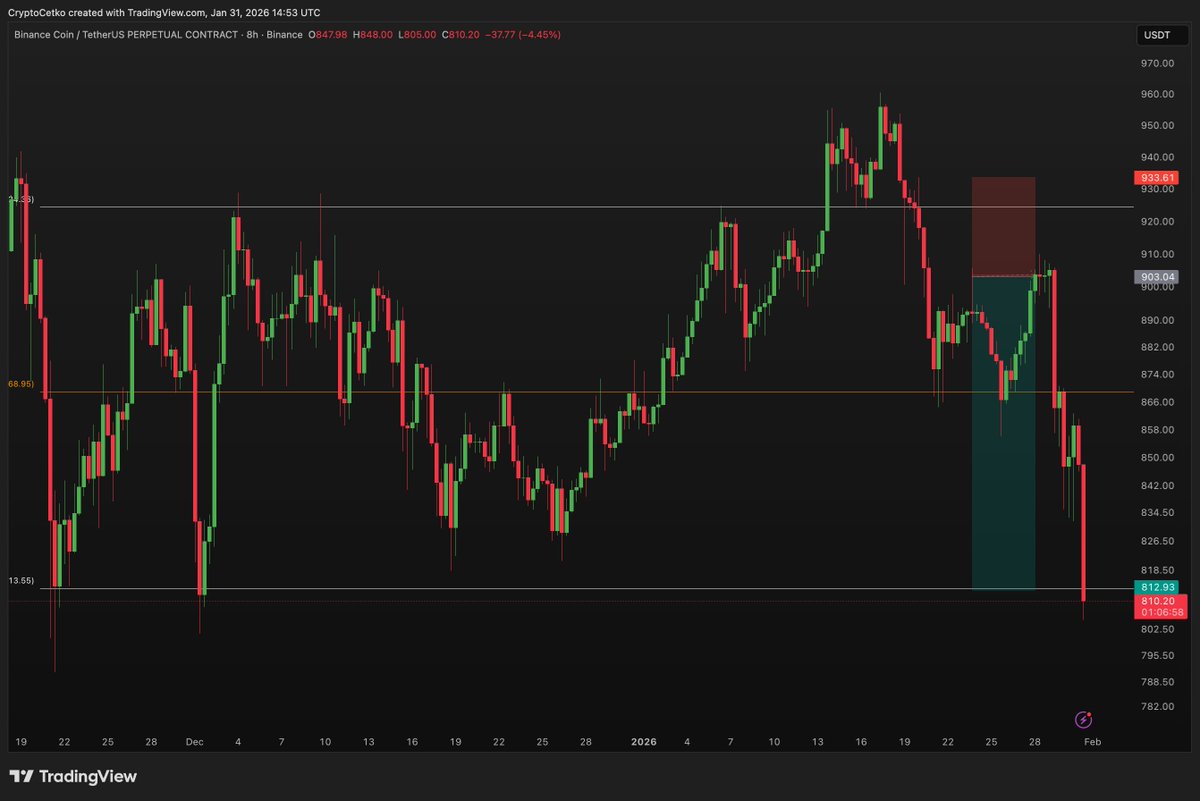Click the low value L805.00
Screen dimensions: 1200x801
tap(416, 35)
